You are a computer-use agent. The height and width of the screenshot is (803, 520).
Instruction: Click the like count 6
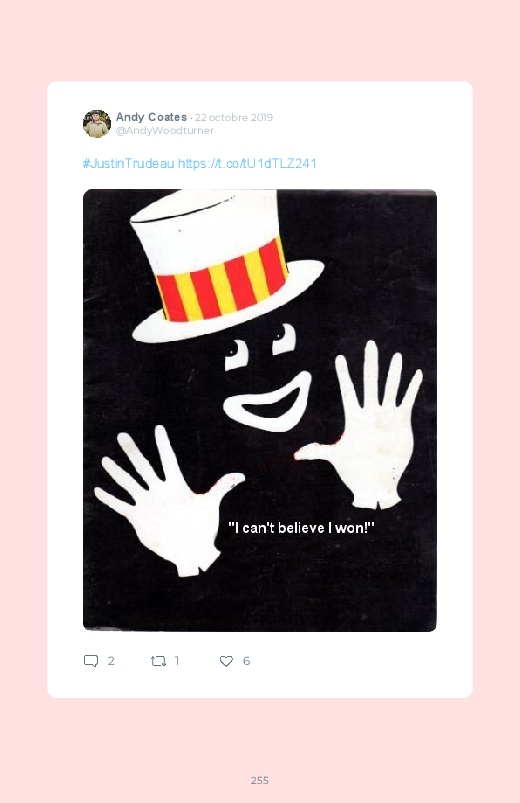coord(246,661)
